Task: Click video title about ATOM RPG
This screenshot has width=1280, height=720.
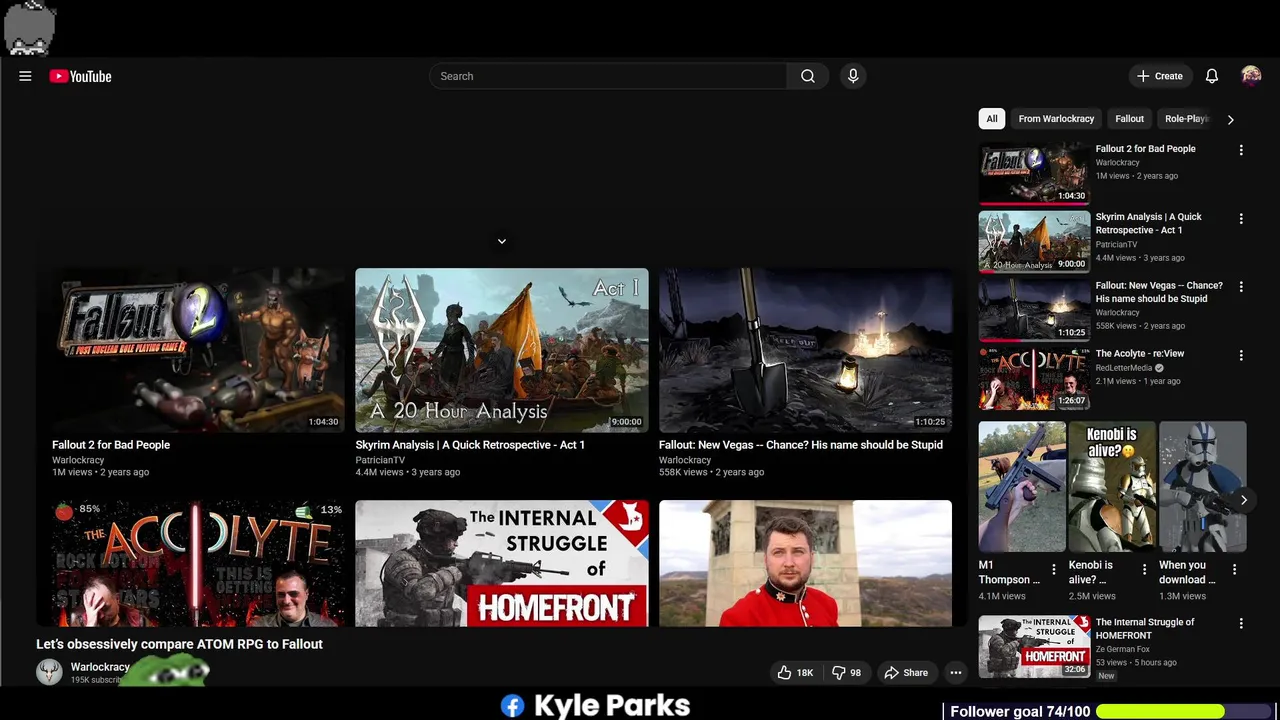Action: tap(179, 644)
